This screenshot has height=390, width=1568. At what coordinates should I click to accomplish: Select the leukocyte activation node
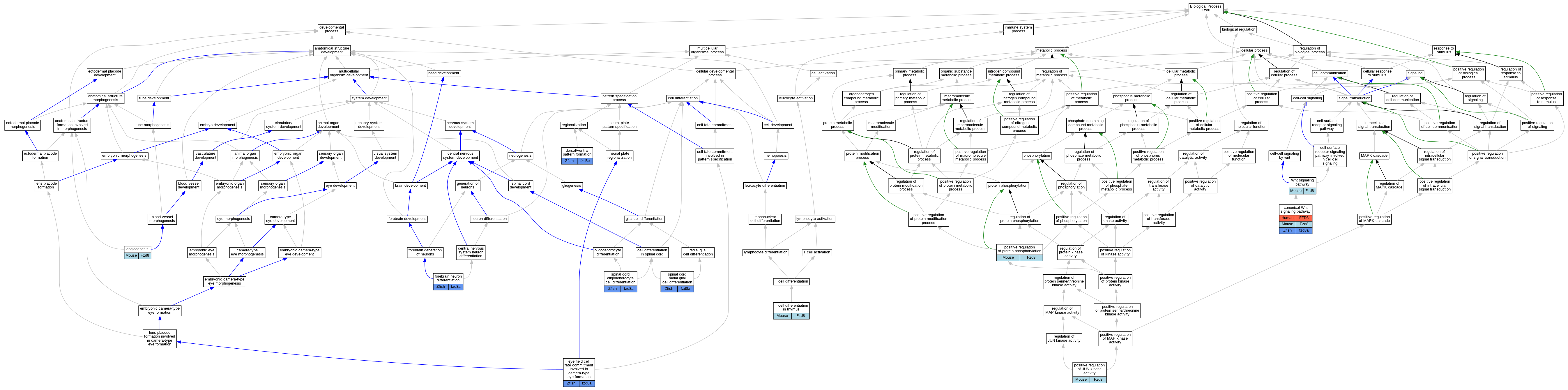coord(796,98)
